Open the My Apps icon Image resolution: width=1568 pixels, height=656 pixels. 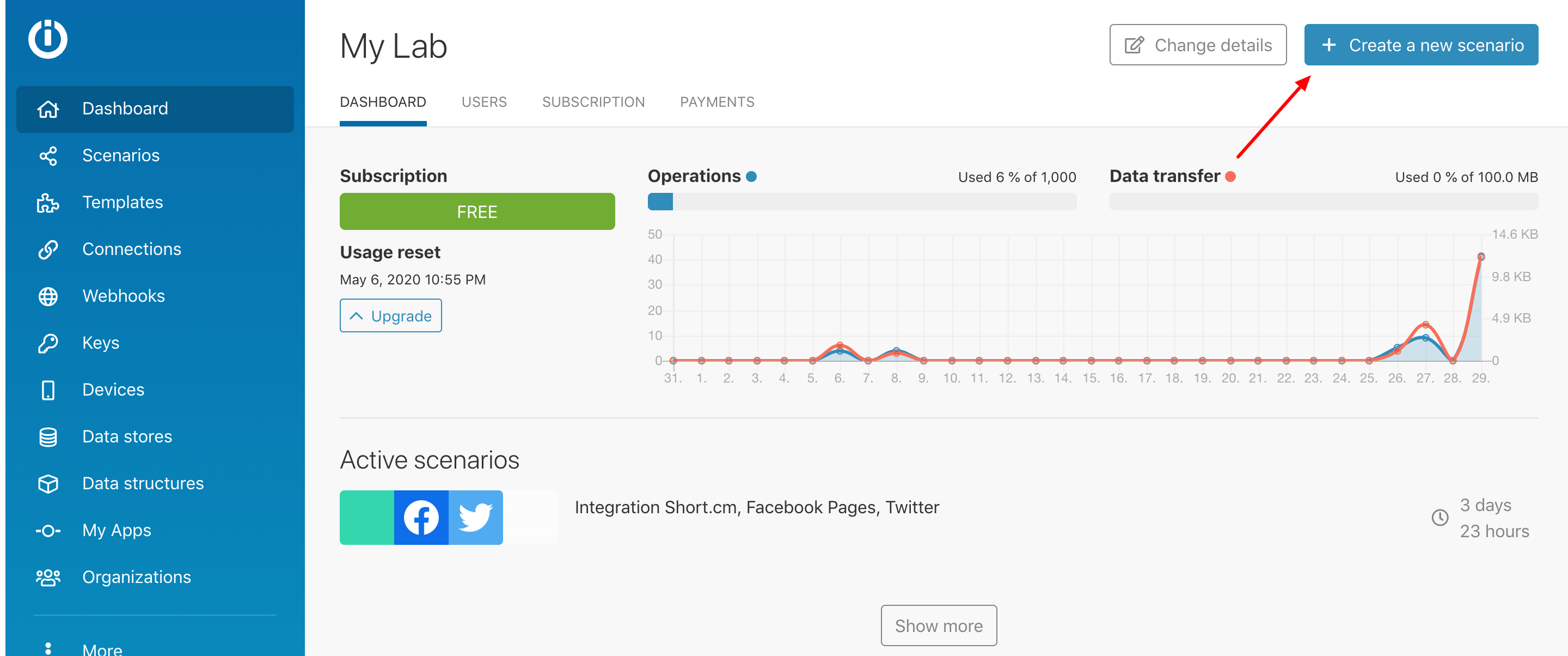[48, 531]
